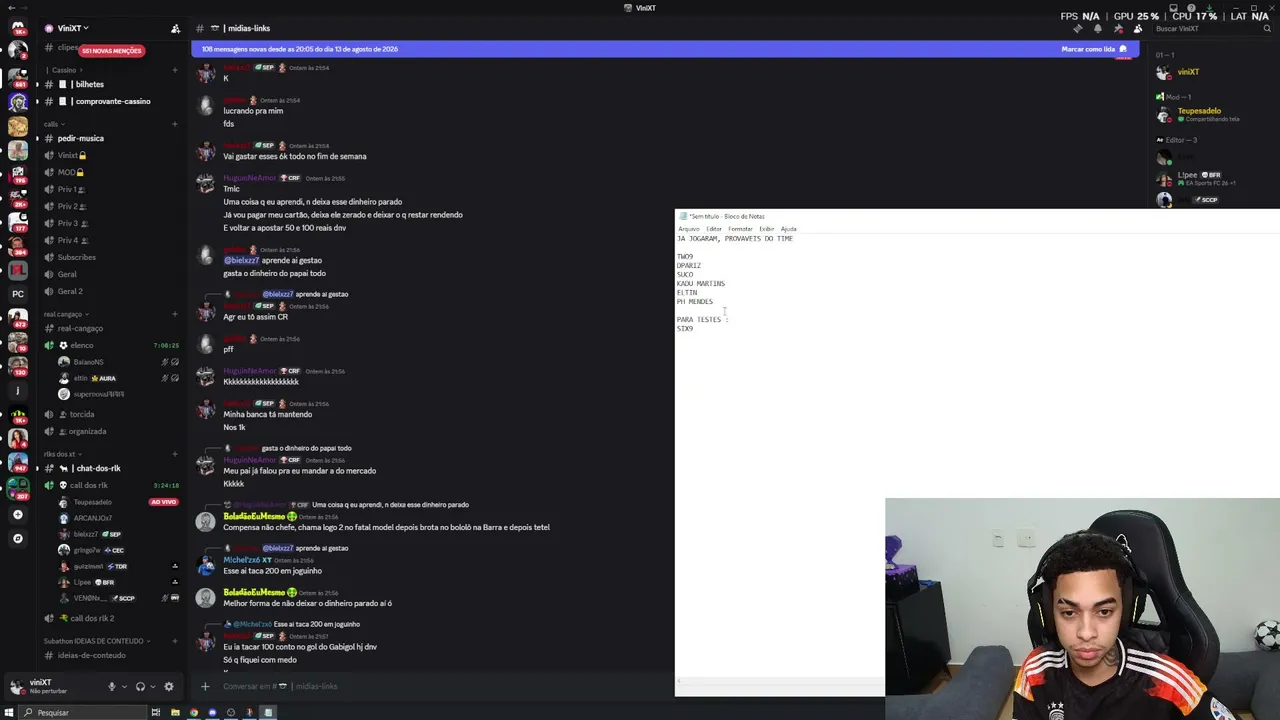Invite people to the ViniXT server
The image size is (1280, 720).
coord(175,28)
